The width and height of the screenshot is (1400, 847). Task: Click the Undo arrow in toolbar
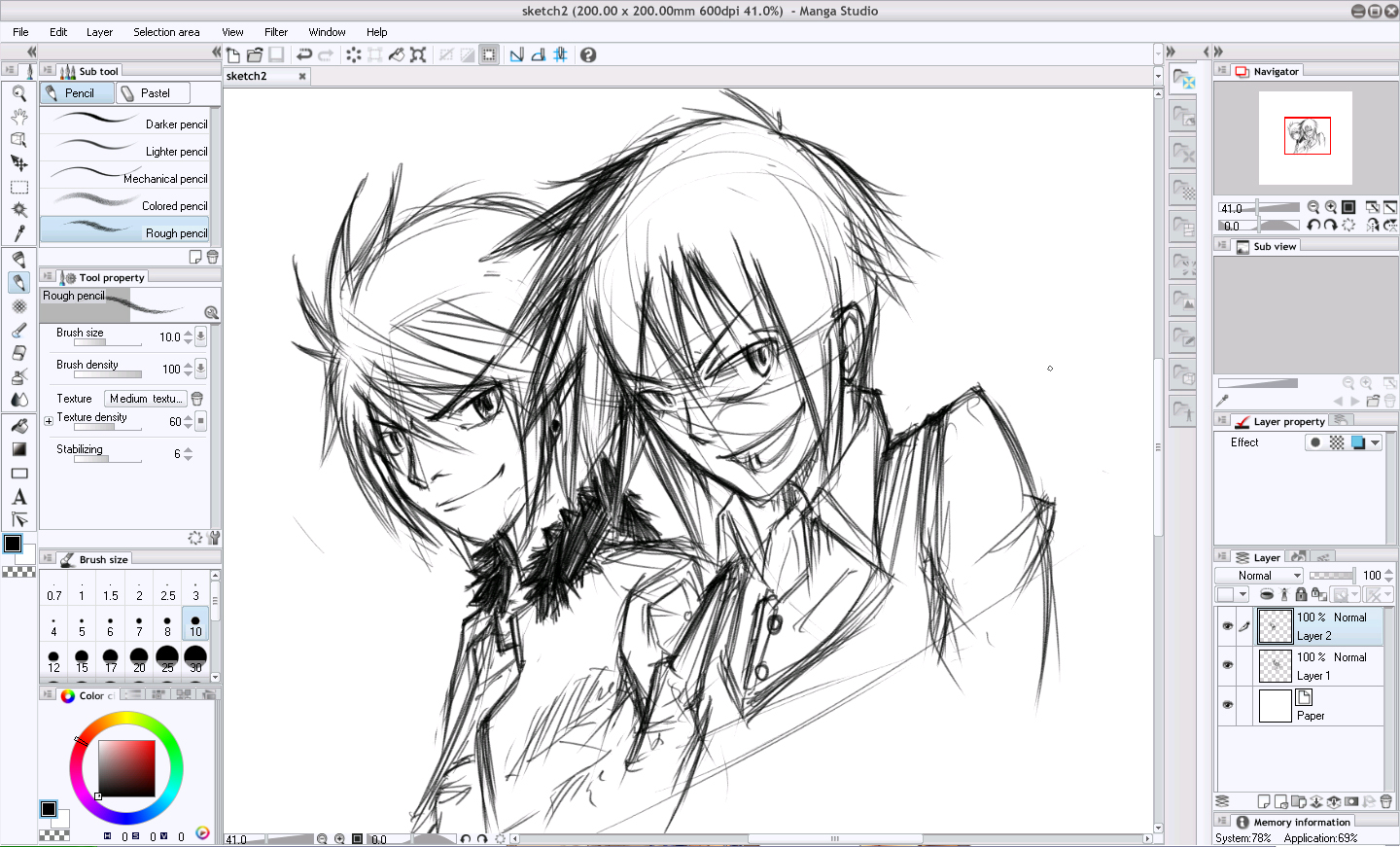click(303, 54)
